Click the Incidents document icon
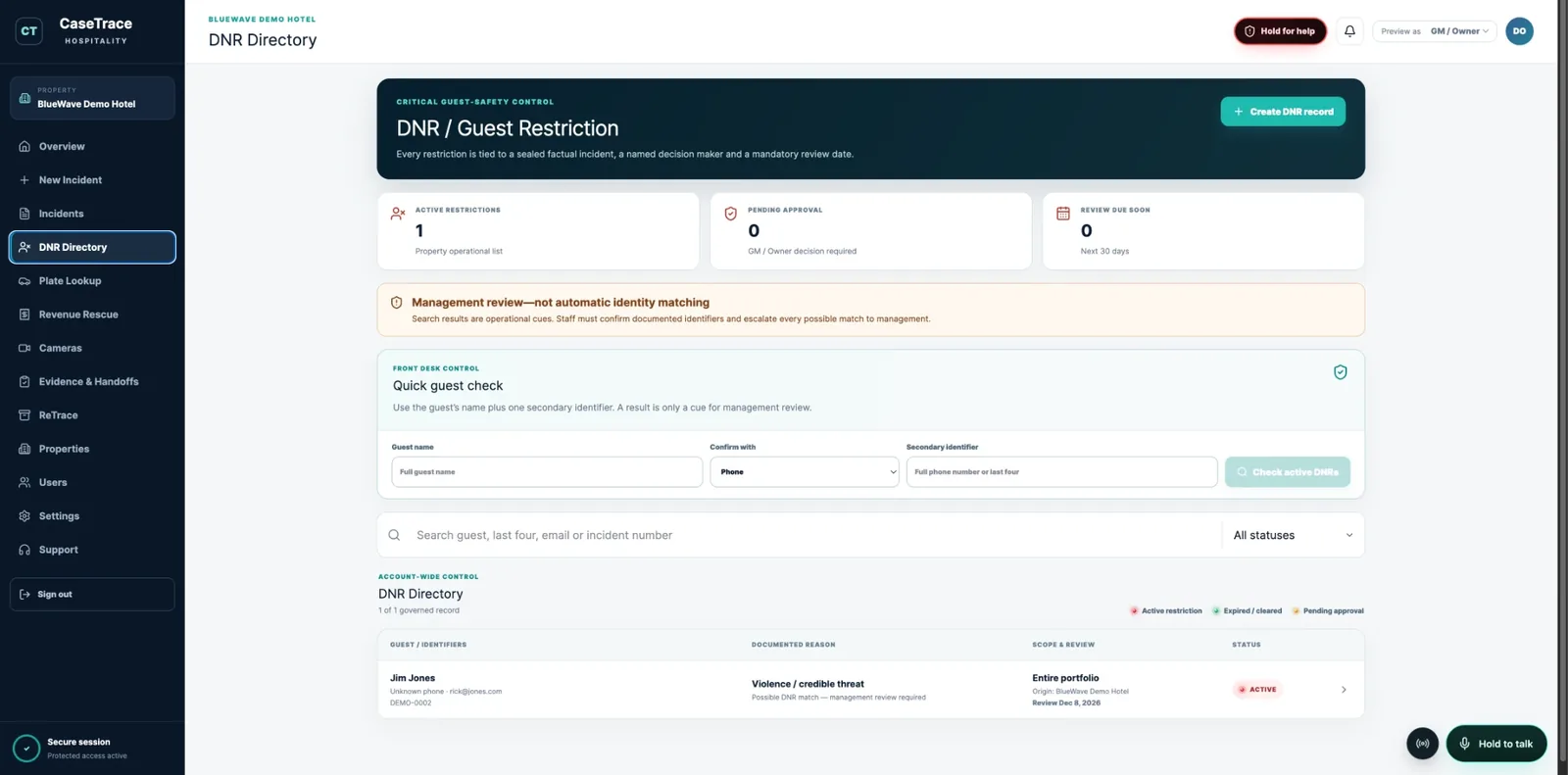The width and height of the screenshot is (1568, 775). pyautogui.click(x=24, y=214)
